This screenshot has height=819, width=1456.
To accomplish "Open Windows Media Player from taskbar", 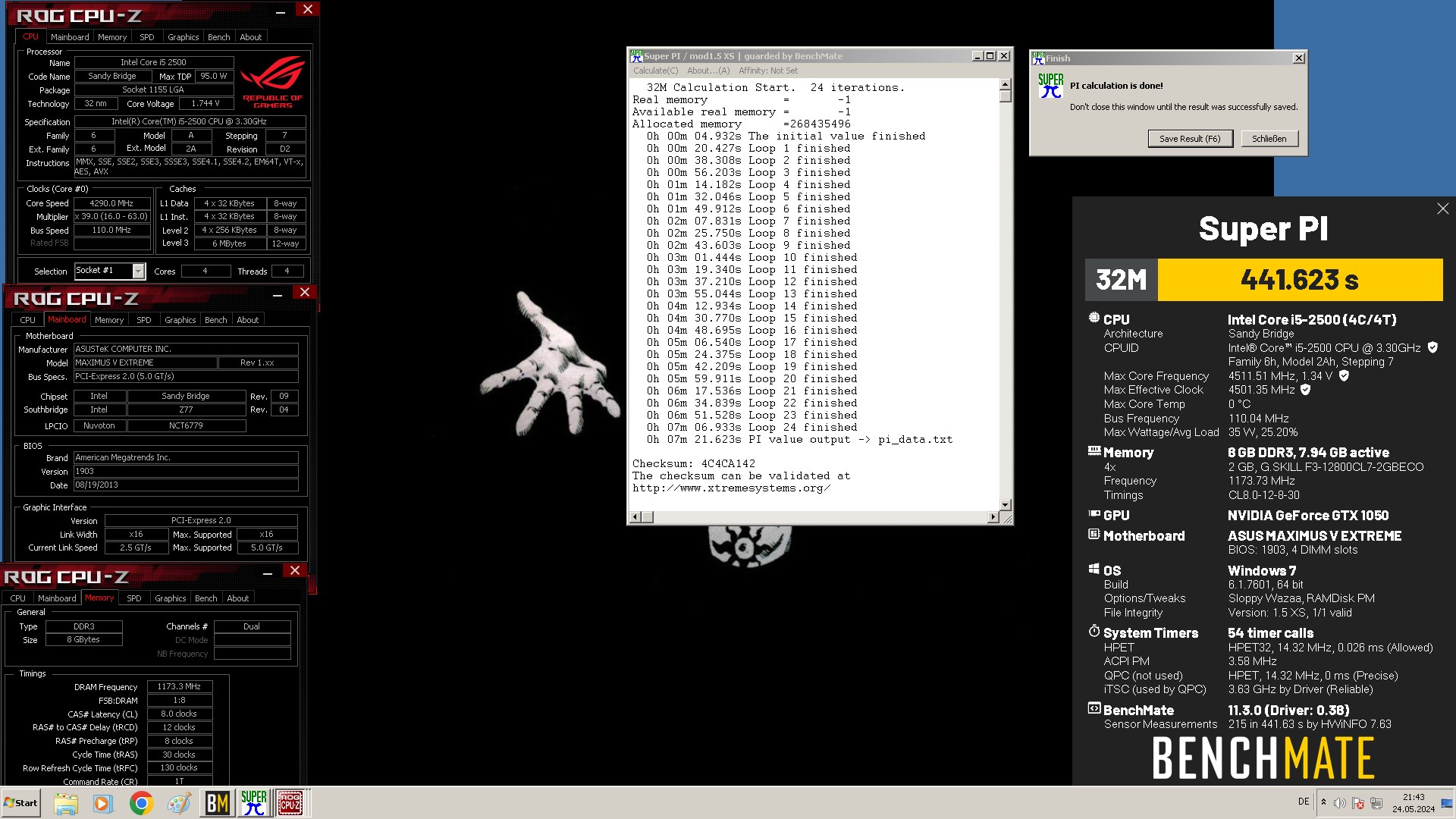I will [103, 803].
